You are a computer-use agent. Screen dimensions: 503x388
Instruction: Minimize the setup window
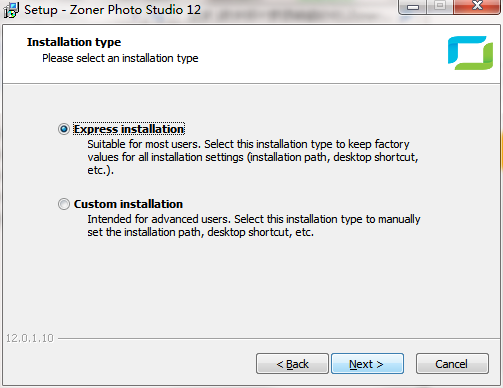(412, 7)
